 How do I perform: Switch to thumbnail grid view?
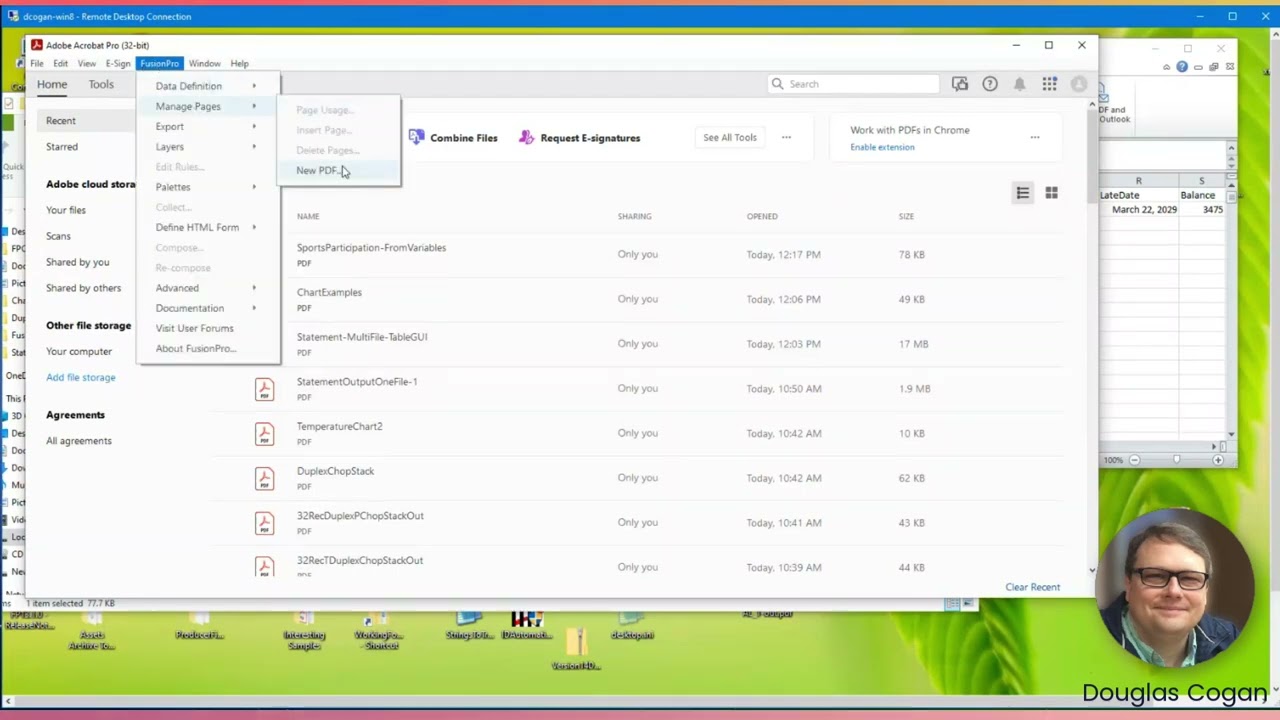pyautogui.click(x=1051, y=193)
